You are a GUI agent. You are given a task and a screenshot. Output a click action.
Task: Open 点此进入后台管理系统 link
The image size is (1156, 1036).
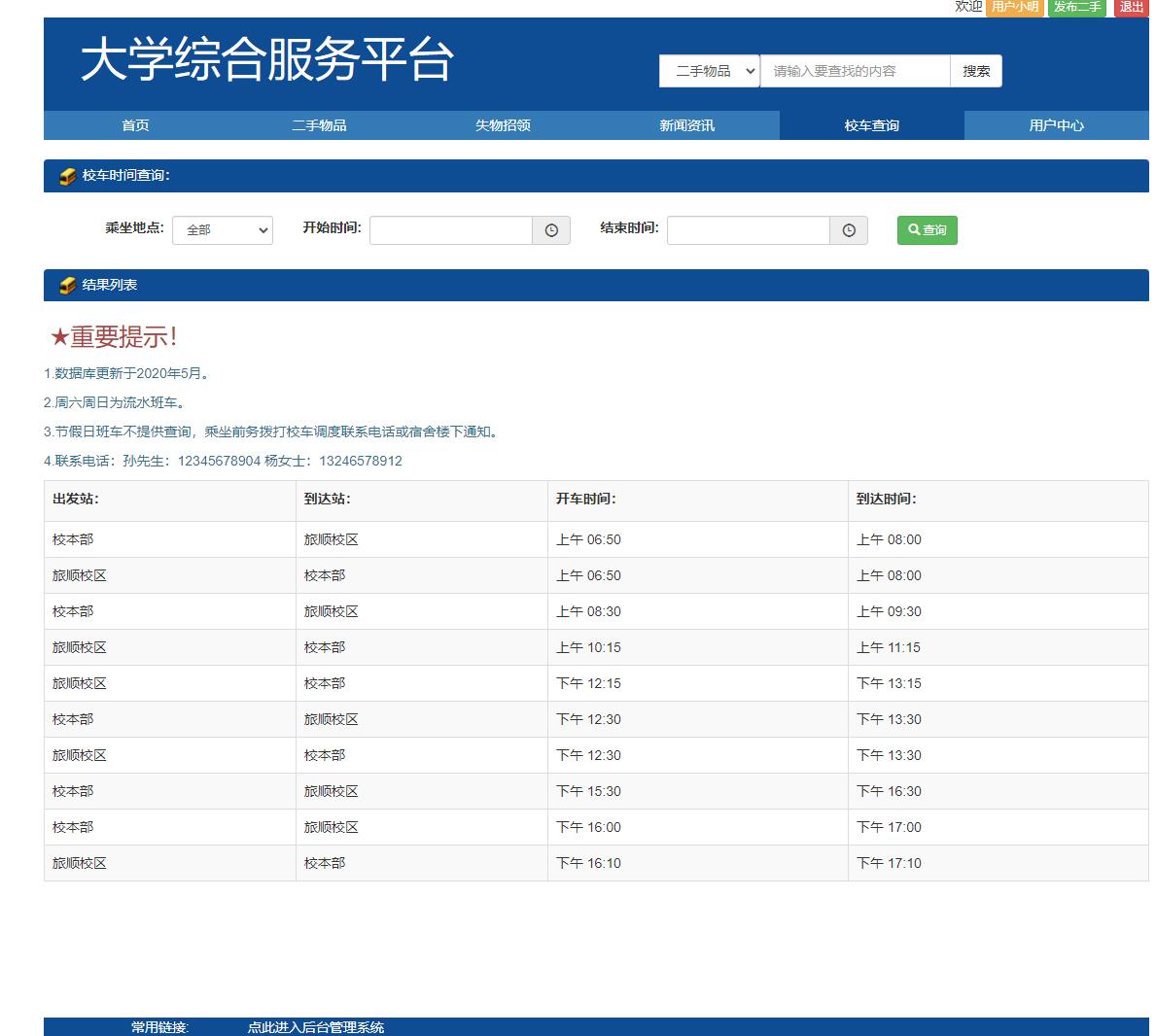click(317, 1026)
